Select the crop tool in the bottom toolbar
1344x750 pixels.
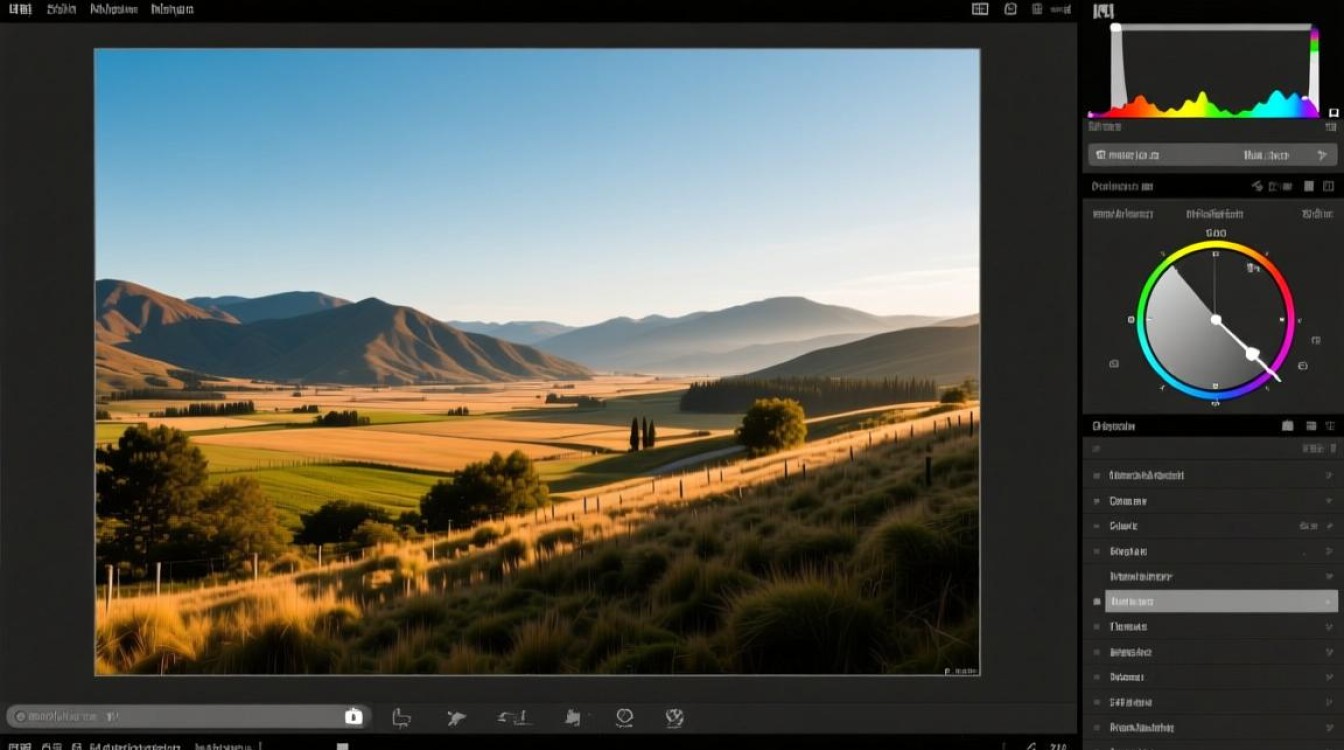(x=401, y=717)
